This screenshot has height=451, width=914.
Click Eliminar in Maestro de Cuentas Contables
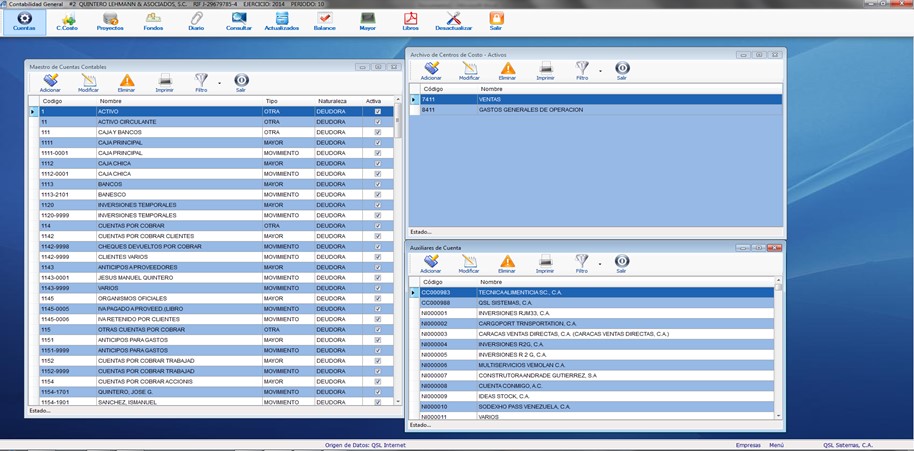[126, 83]
